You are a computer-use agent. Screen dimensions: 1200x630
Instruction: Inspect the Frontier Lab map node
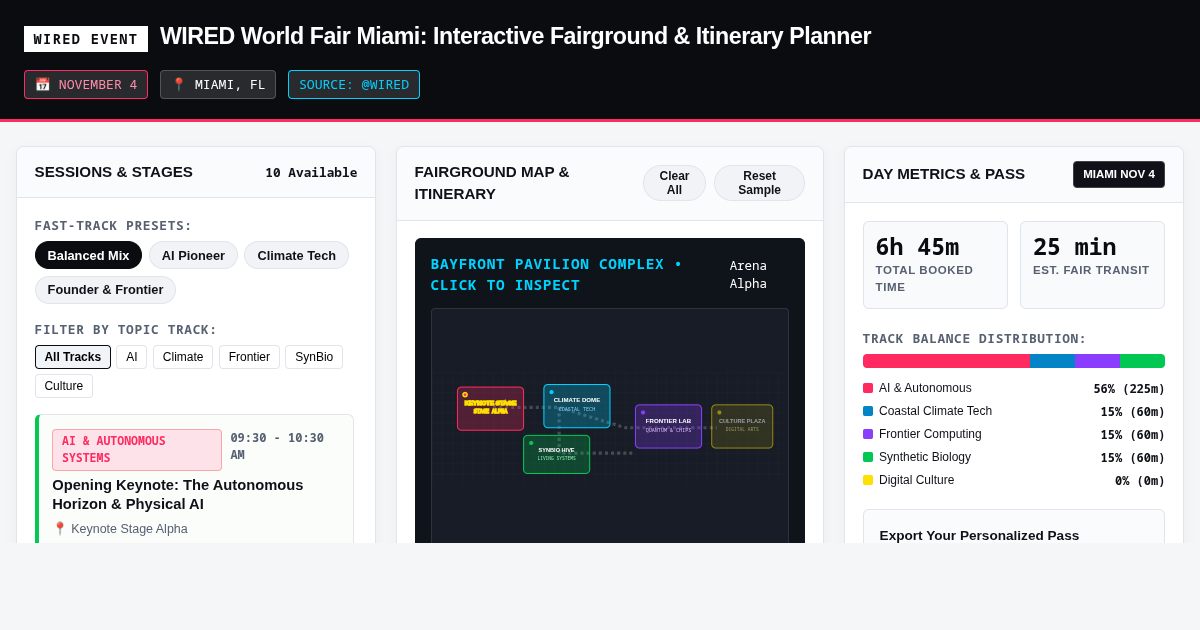coord(668,426)
